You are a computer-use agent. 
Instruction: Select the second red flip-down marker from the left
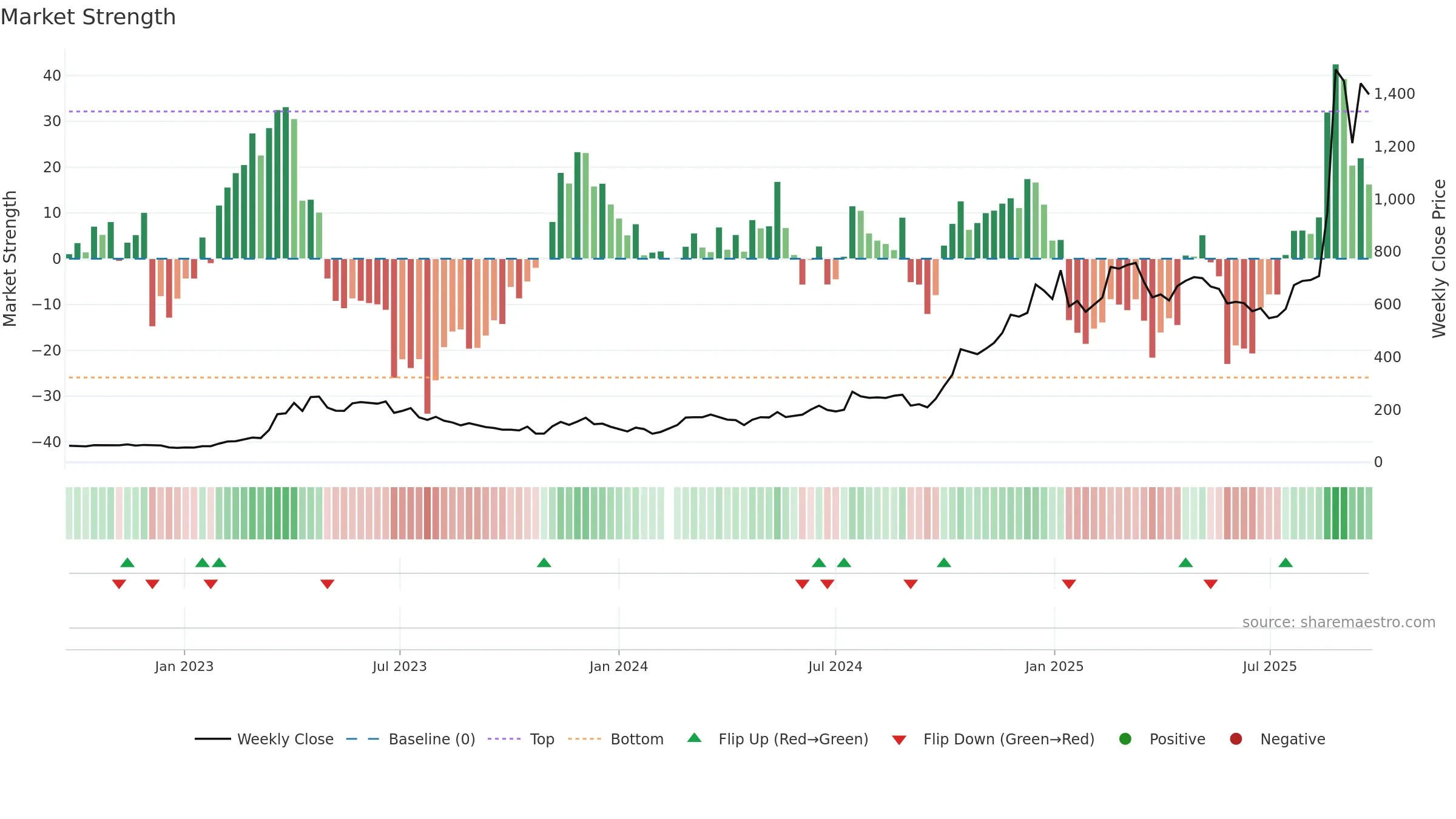[x=152, y=584]
